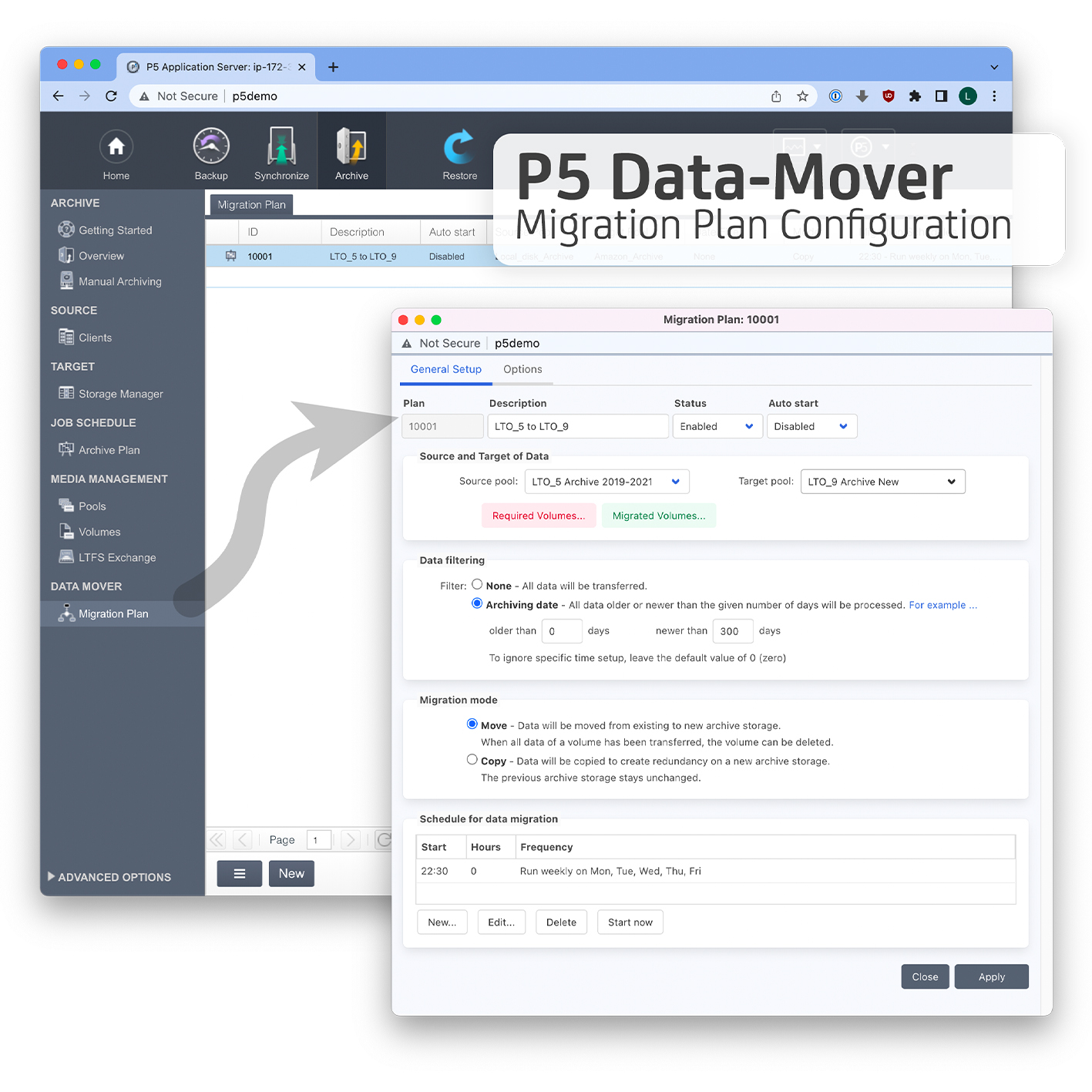Open LTFS Exchange in sidebar
The image size is (1092, 1092).
[116, 558]
